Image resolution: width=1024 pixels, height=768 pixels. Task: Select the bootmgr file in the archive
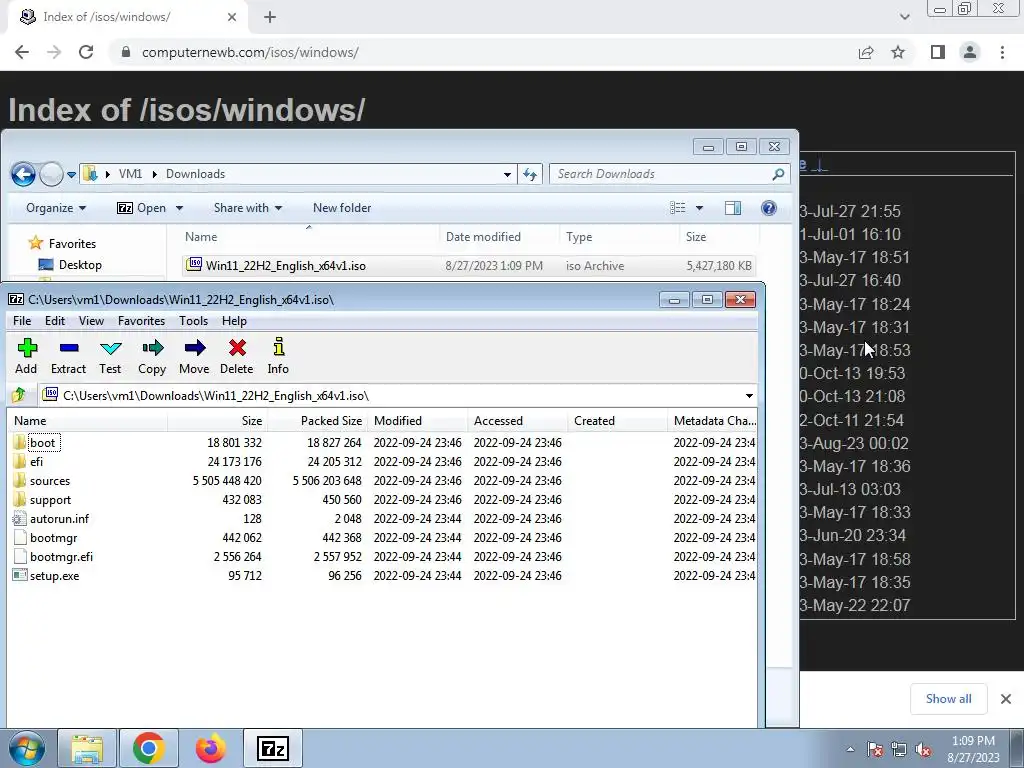(x=54, y=537)
